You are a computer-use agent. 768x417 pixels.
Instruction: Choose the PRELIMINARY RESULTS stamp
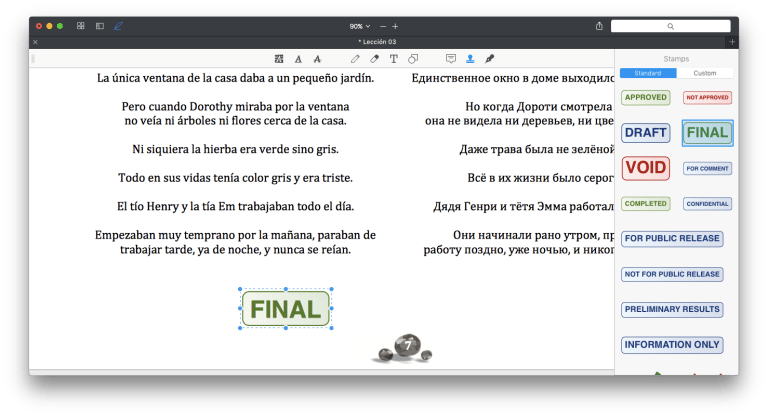point(672,310)
